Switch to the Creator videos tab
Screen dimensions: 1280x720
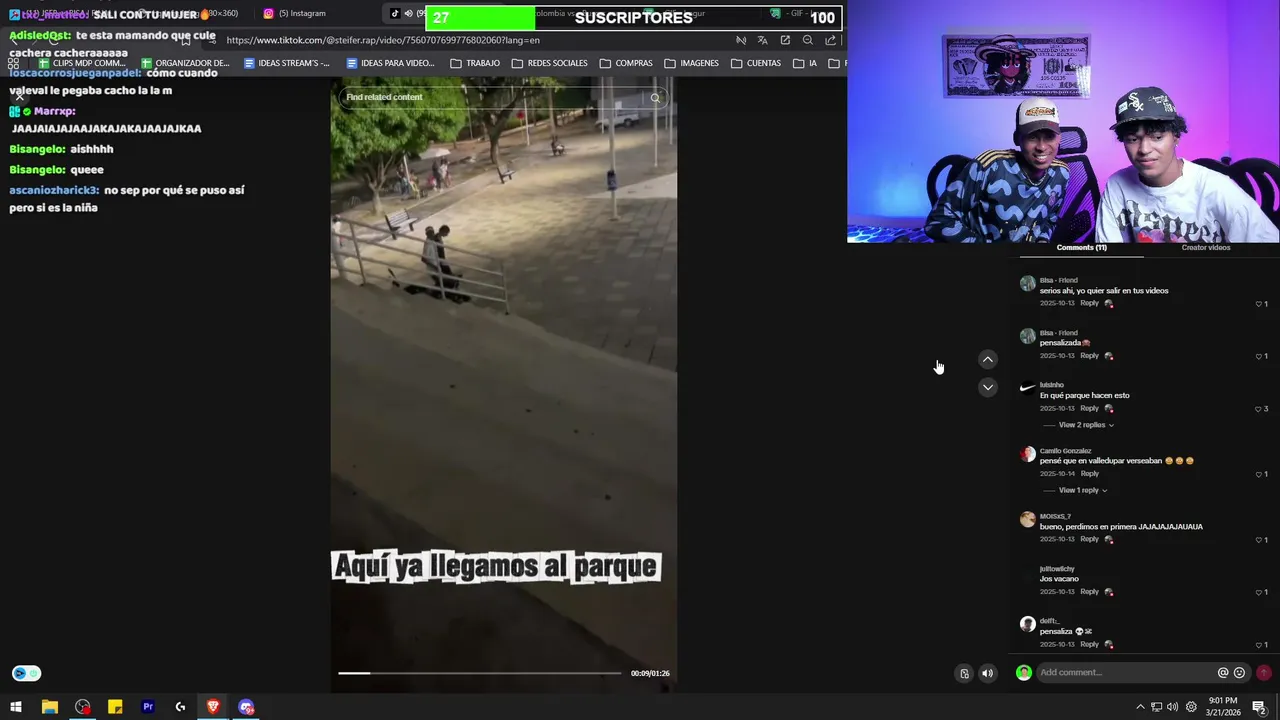pyautogui.click(x=1206, y=247)
